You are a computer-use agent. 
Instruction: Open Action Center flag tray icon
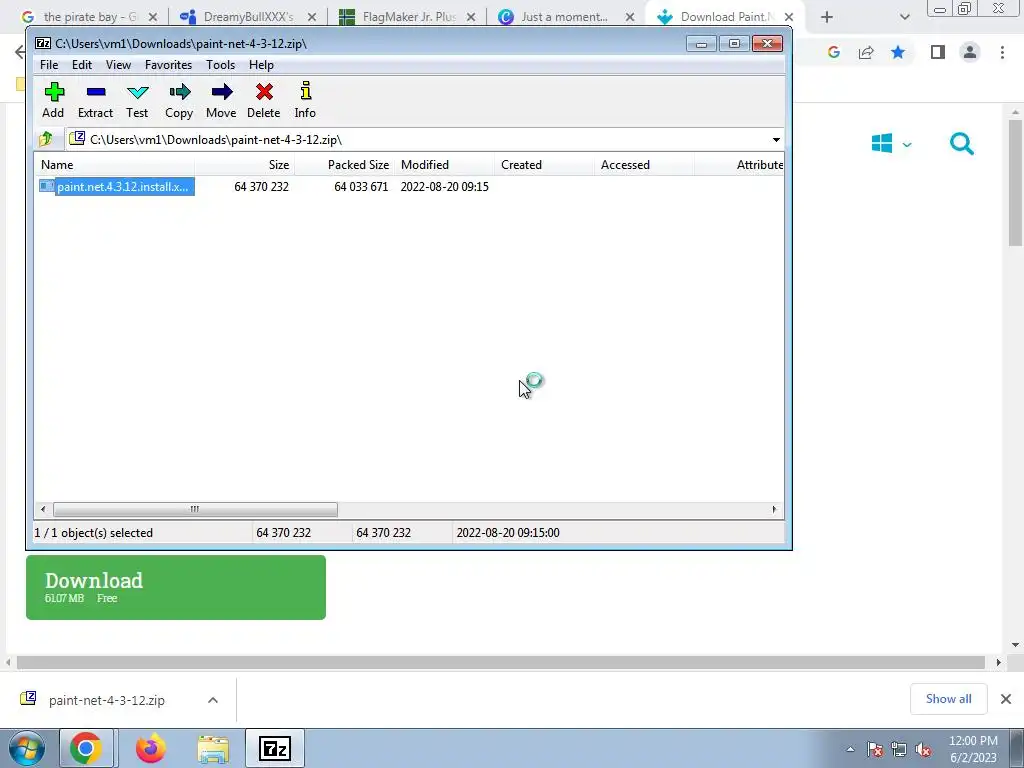[x=875, y=750]
